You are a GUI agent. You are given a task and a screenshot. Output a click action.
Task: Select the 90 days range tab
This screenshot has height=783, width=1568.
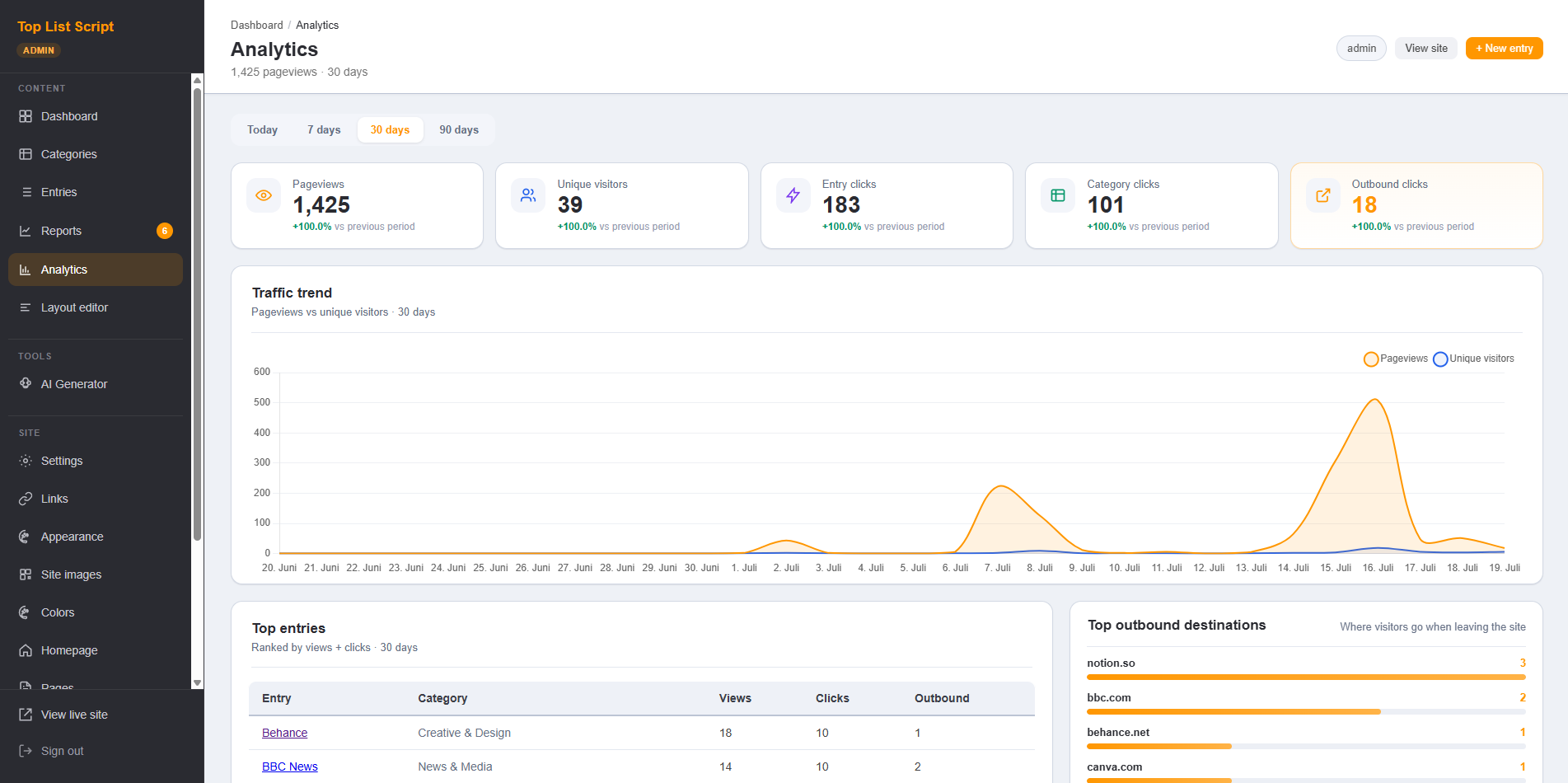coord(459,129)
